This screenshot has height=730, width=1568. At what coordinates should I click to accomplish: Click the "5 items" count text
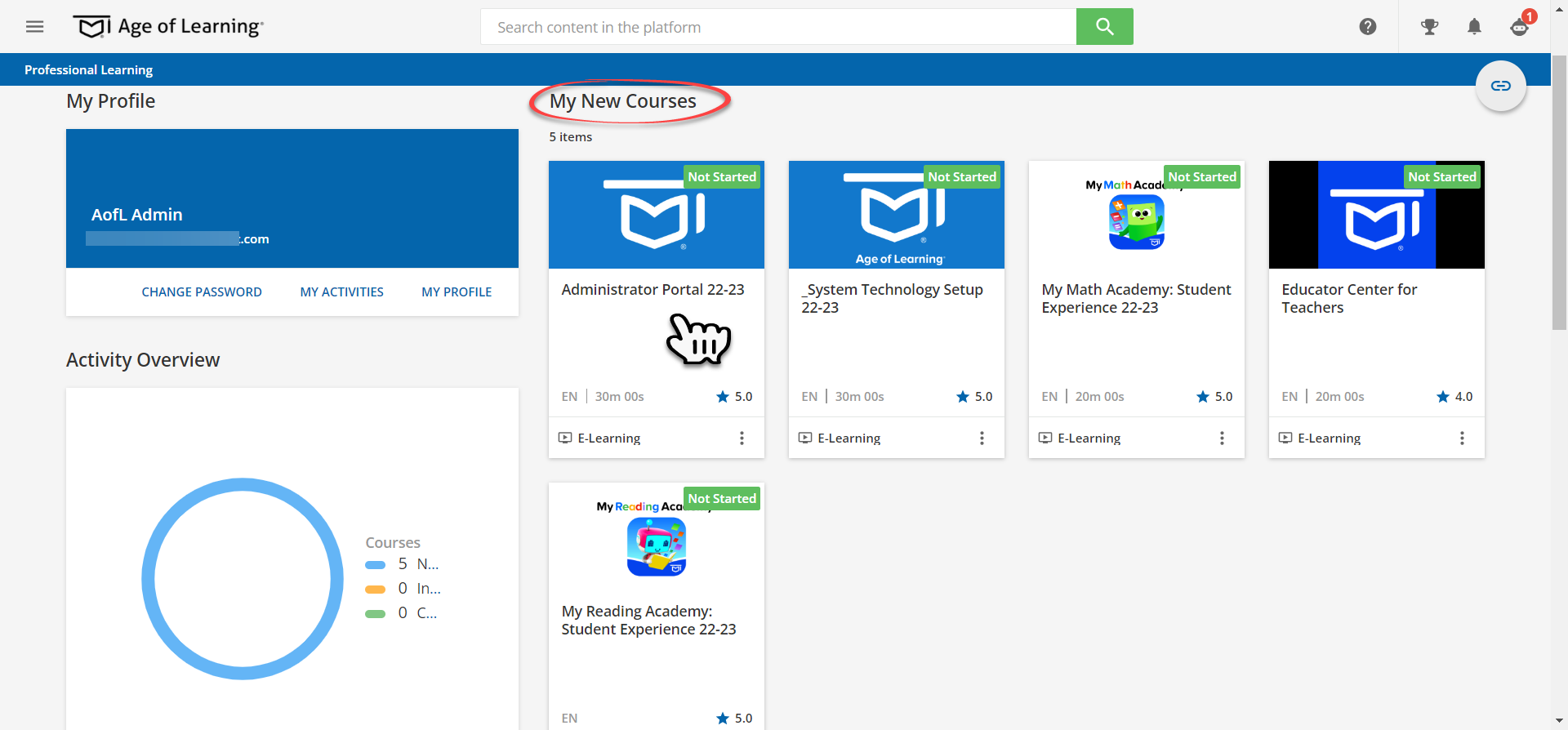click(571, 137)
